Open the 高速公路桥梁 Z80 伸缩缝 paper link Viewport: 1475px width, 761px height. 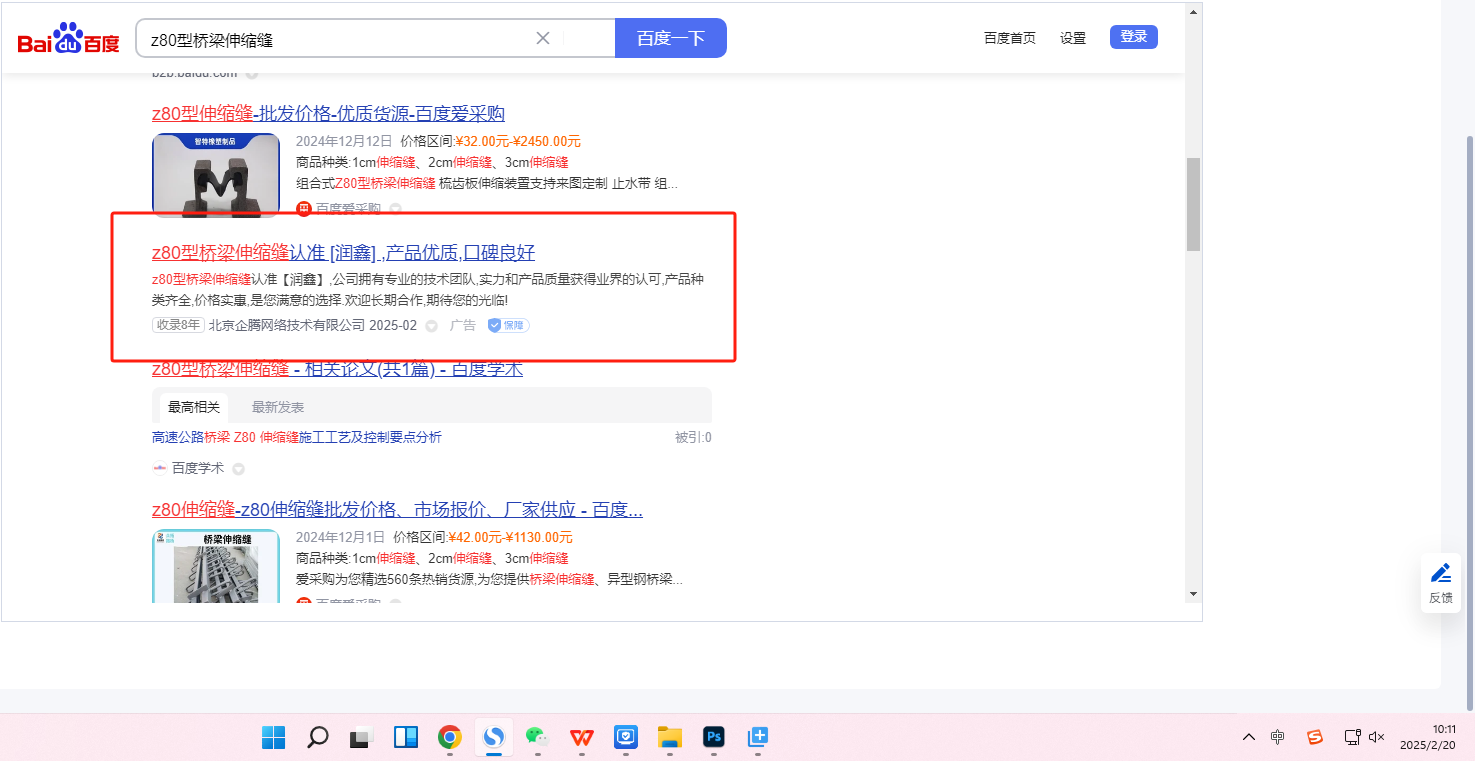297,437
